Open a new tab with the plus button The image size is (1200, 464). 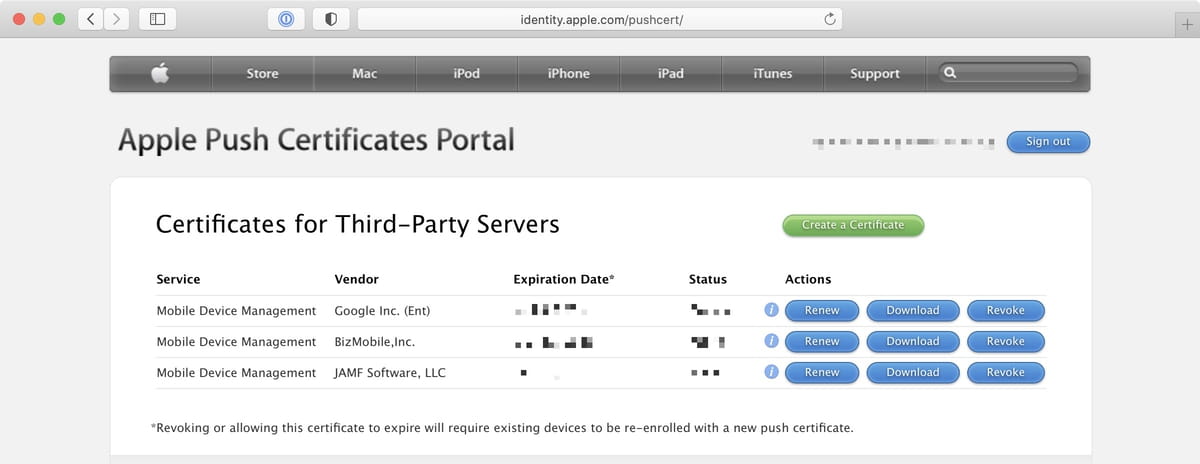pos(1187,24)
